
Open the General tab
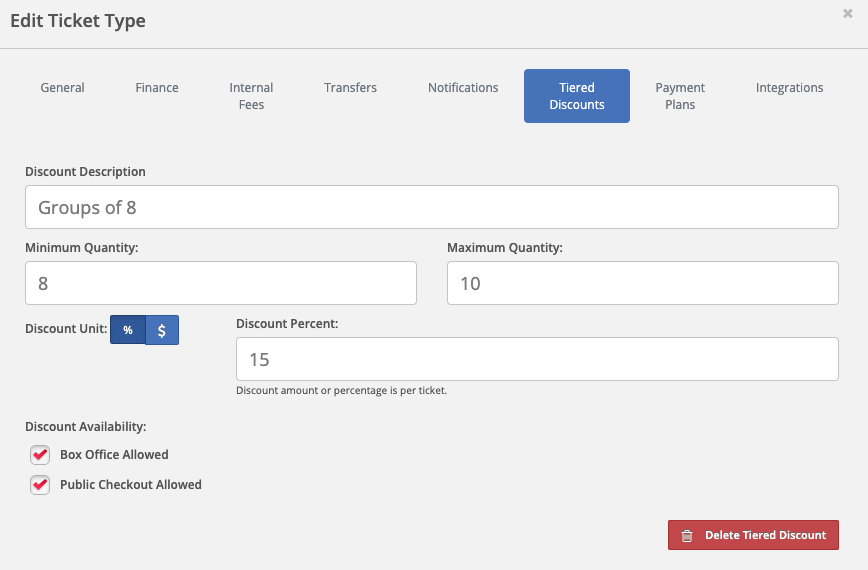[63, 87]
